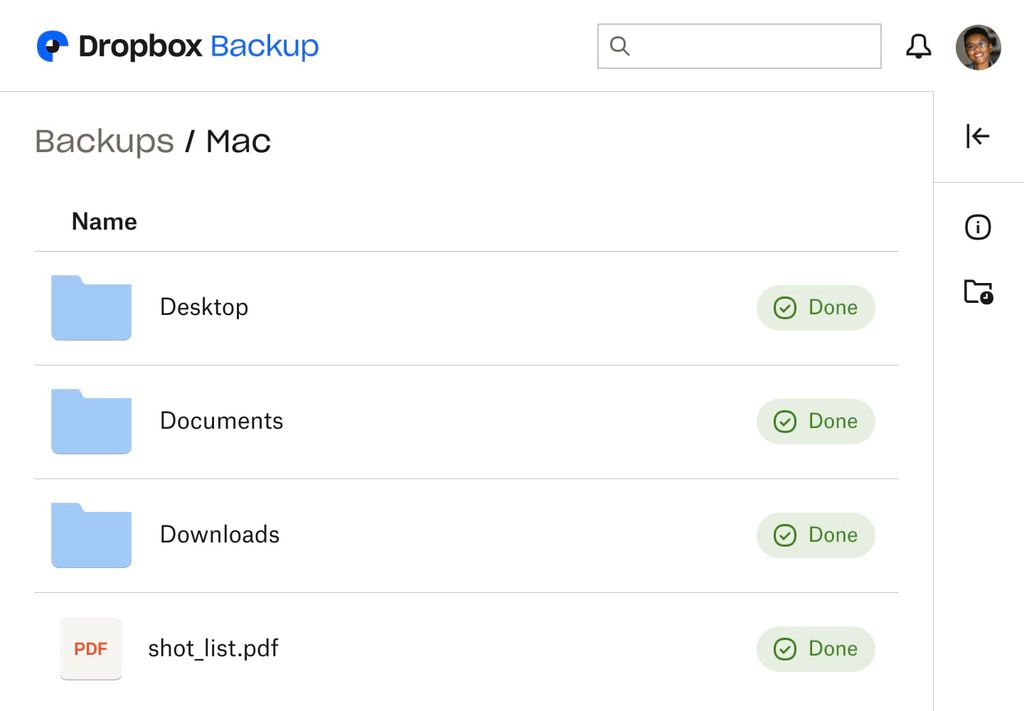Image resolution: width=1024 pixels, height=711 pixels.
Task: Click the Done badge beside shot_list.pdf
Action: pyautogui.click(x=815, y=648)
